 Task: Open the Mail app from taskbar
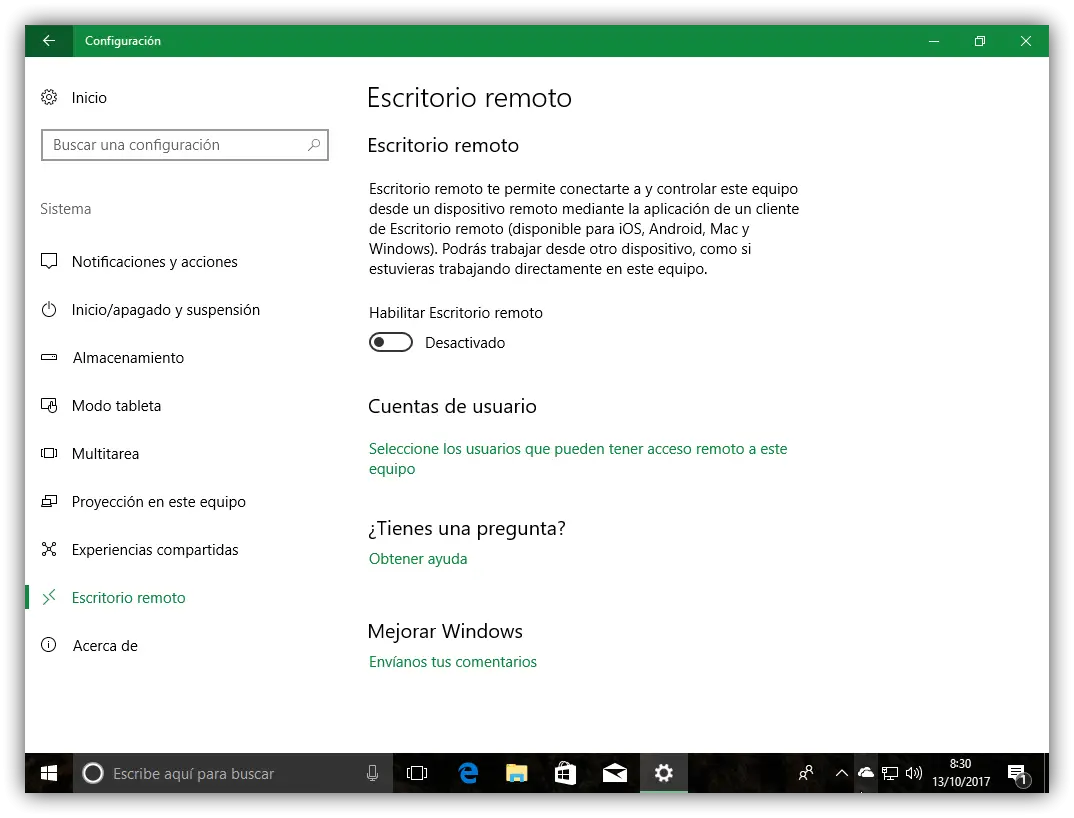614,773
